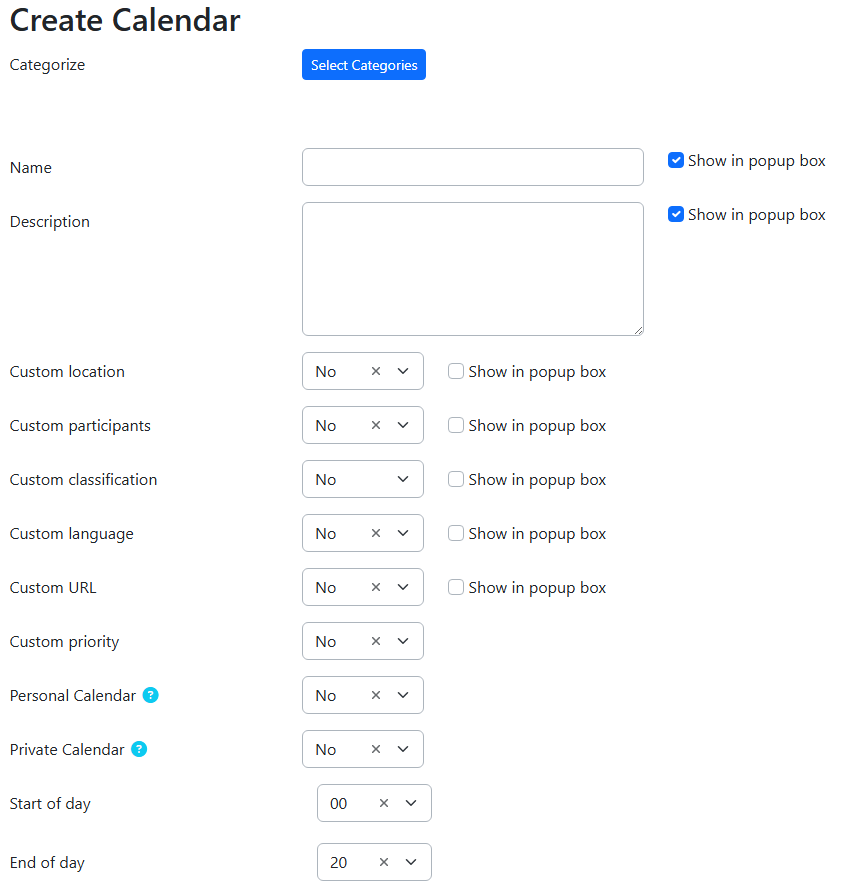
Task: Clear the End of day value
Action: (x=384, y=862)
